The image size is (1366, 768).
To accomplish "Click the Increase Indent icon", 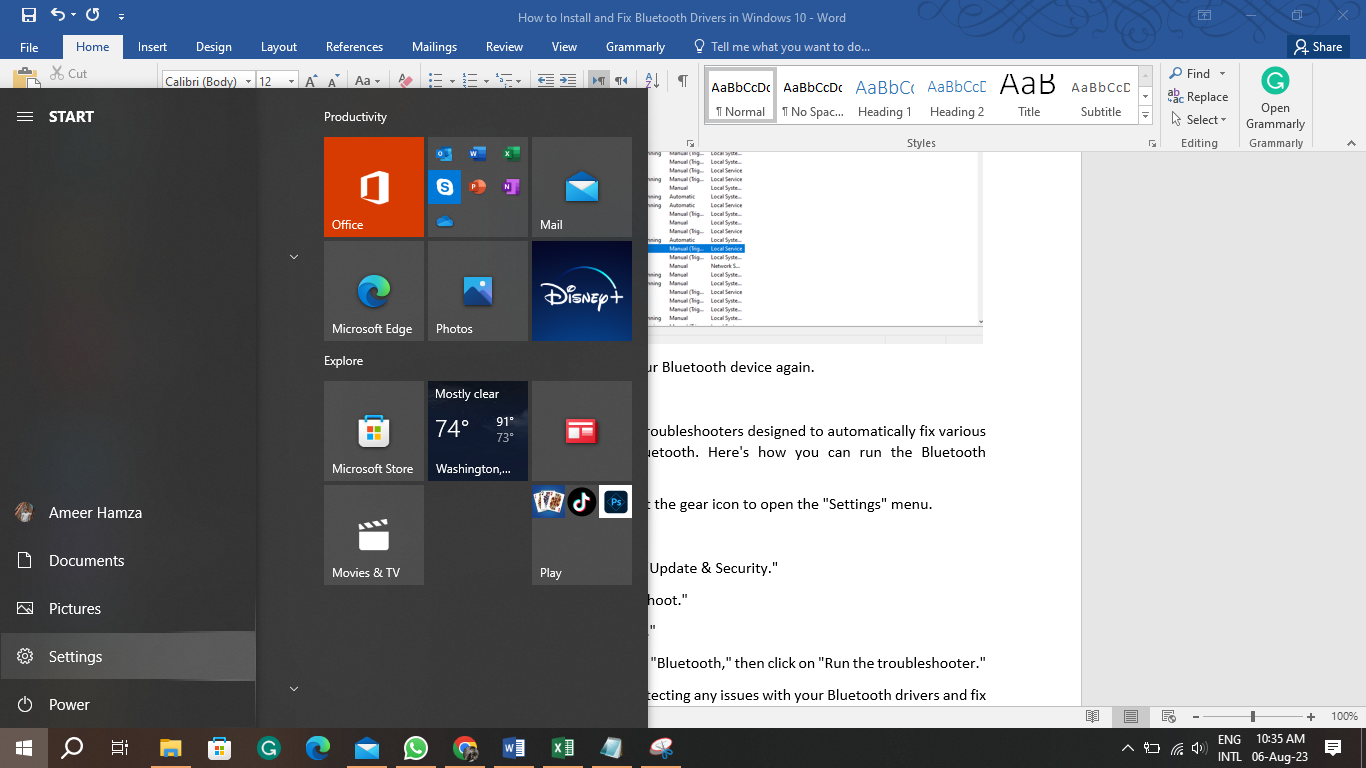I will [567, 81].
